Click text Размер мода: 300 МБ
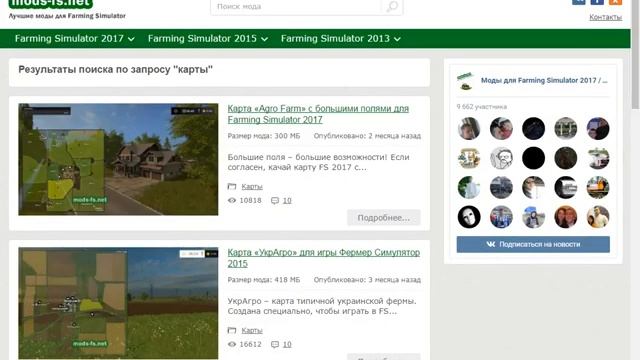 coord(264,136)
